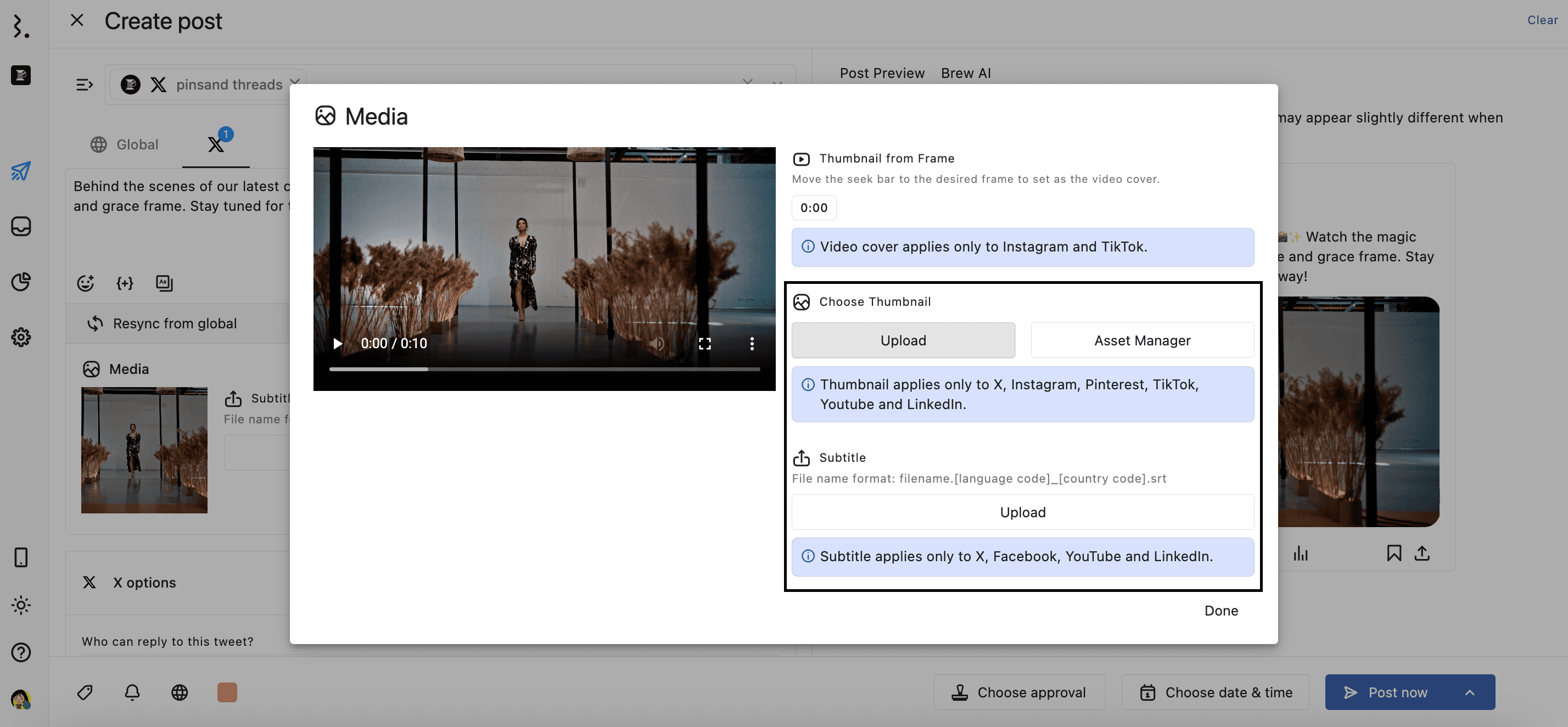Open the Brew AI tab
The image size is (1568, 727).
coord(965,73)
